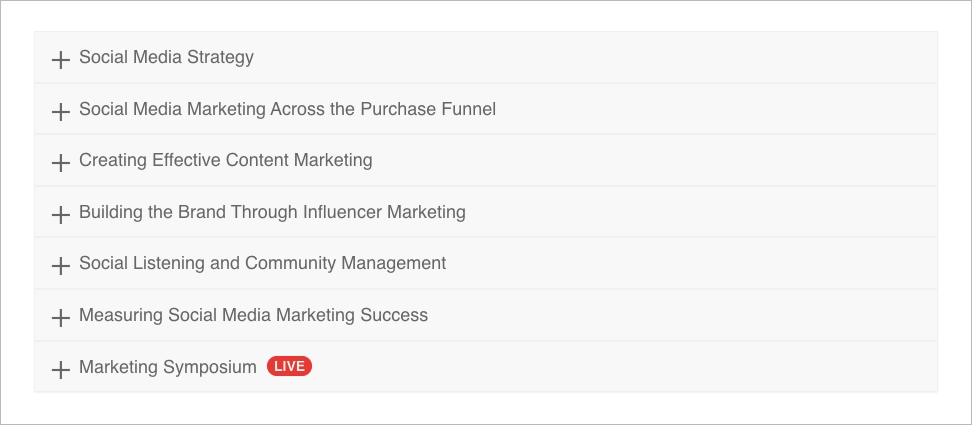Click plus icon next to Marketing Symposium
Viewport: 972px width, 425px height.
(60, 368)
